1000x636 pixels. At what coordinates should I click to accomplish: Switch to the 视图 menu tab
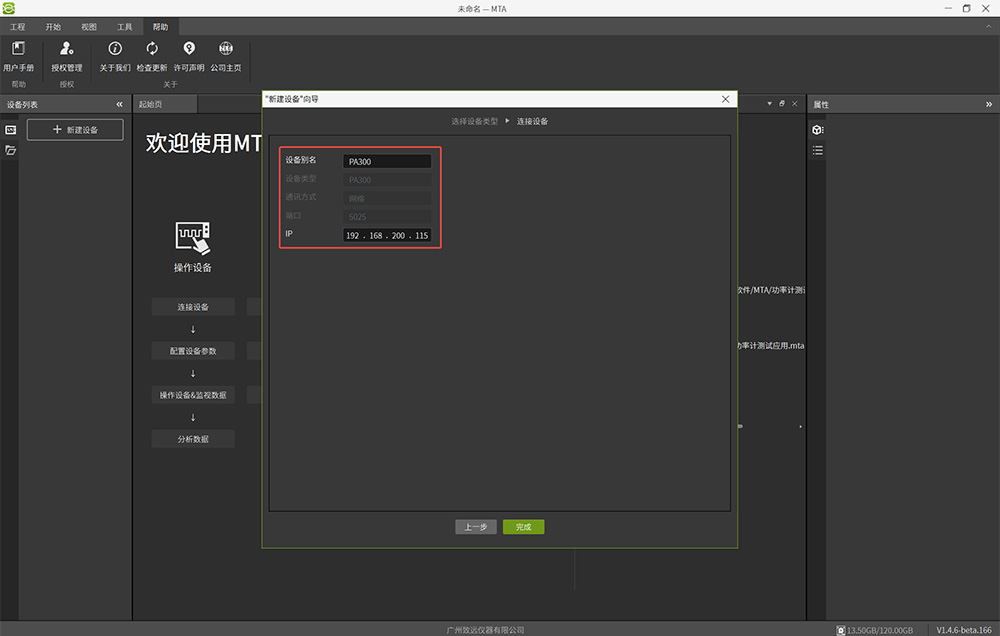[89, 27]
